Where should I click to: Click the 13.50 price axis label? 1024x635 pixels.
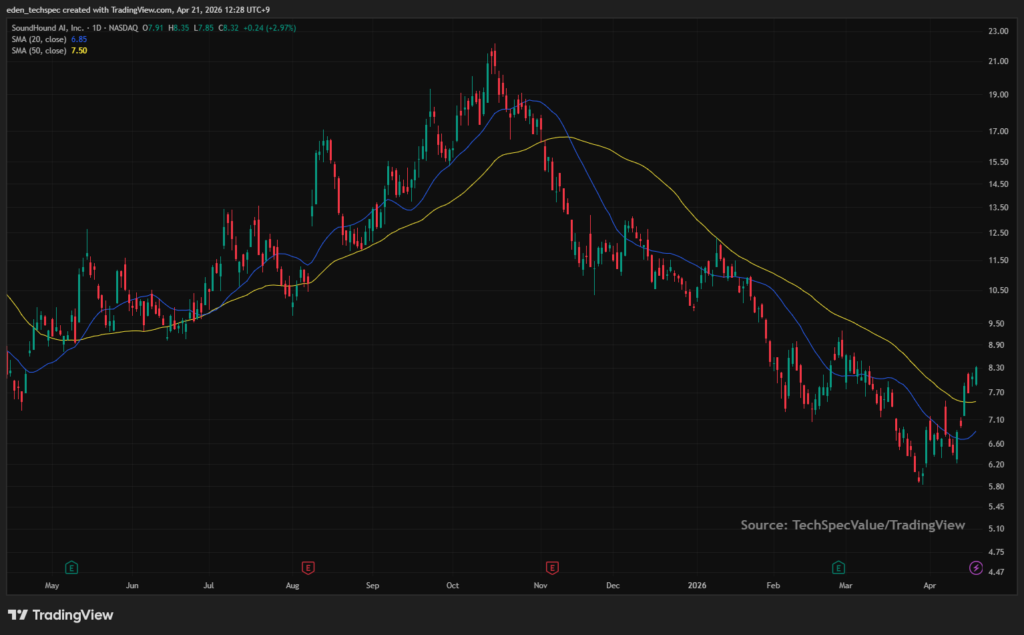pos(999,208)
